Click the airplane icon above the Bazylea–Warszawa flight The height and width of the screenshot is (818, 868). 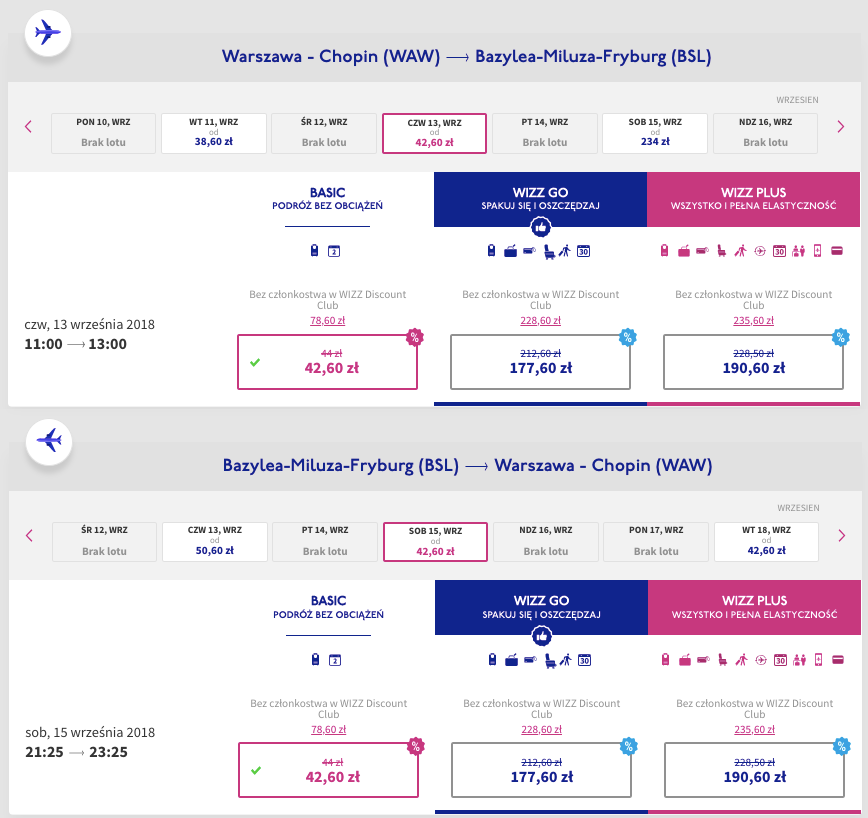[47, 439]
